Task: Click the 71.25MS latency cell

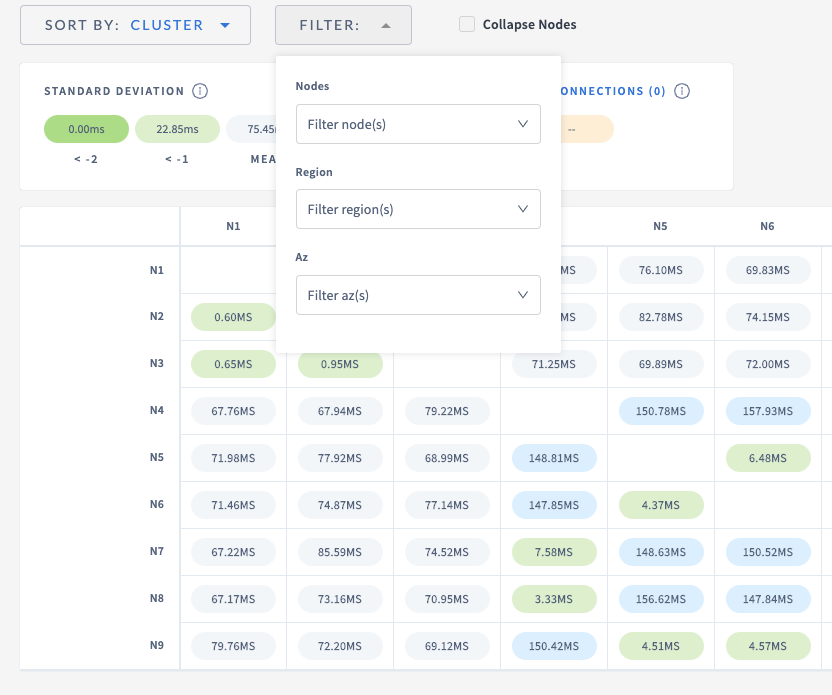Action: click(x=554, y=364)
